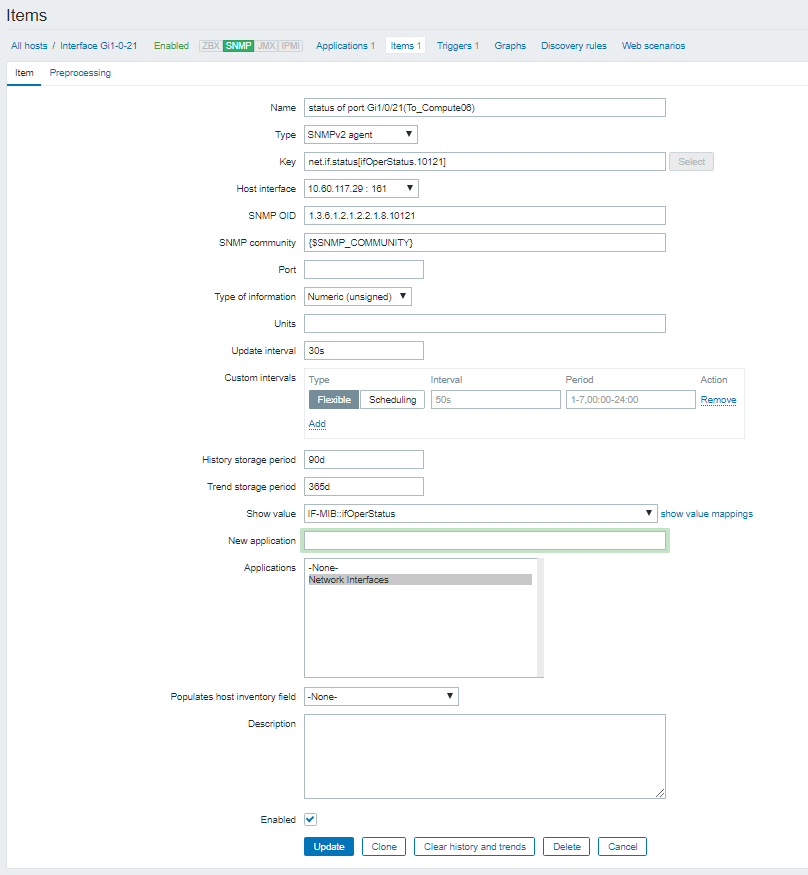808x875 pixels.
Task: Switch custom interval to Scheduling
Action: tap(392, 400)
